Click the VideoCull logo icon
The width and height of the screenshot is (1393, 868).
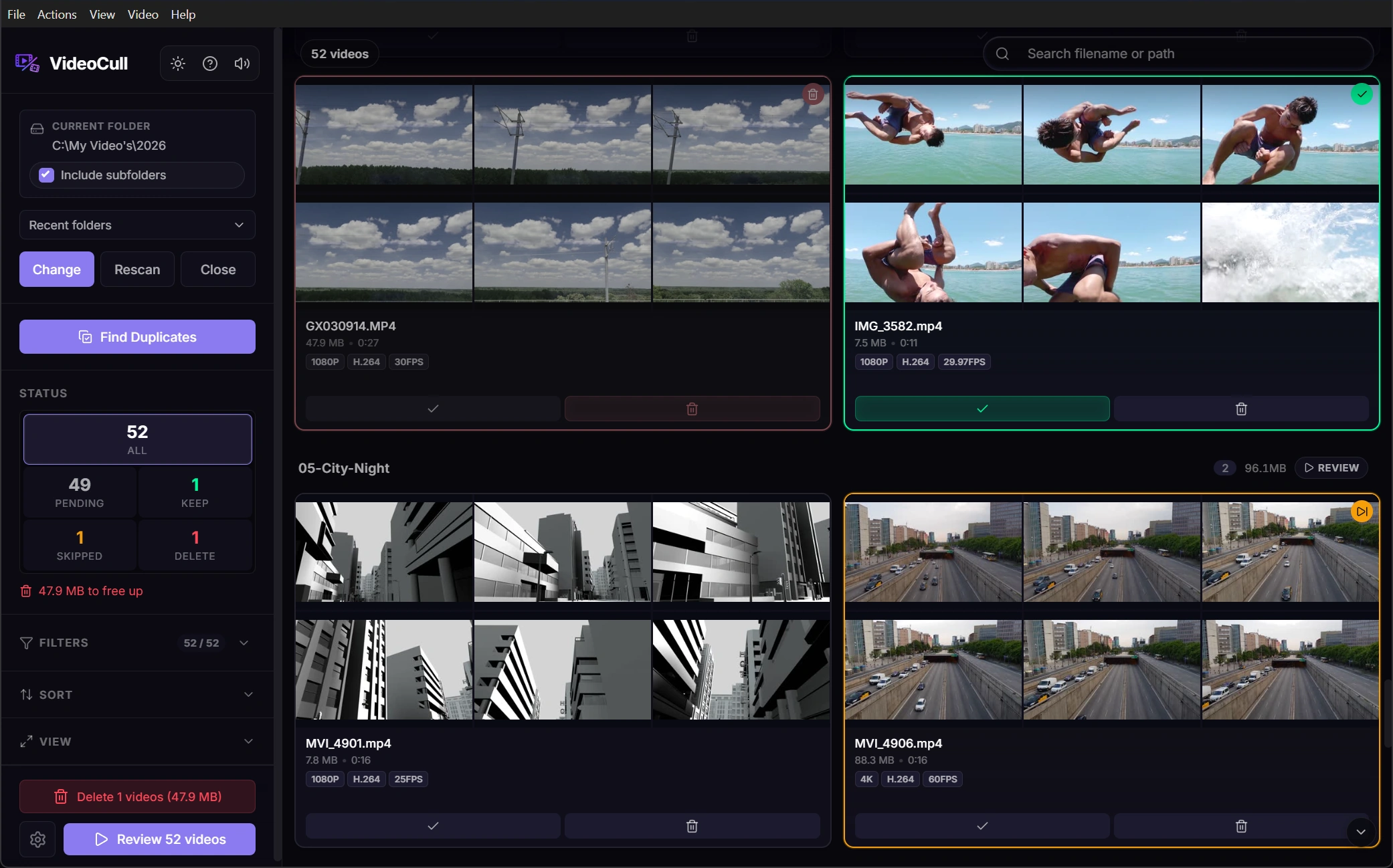click(x=27, y=64)
